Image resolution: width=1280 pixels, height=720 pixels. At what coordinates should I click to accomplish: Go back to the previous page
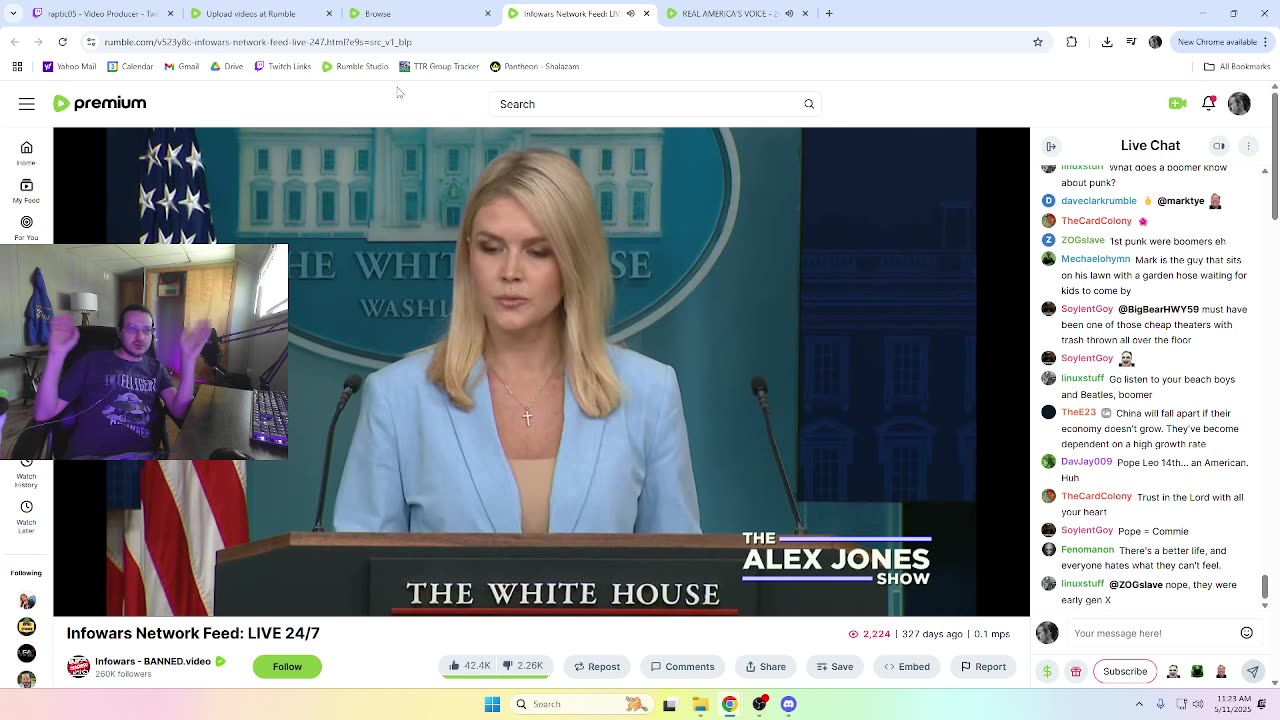(x=14, y=42)
